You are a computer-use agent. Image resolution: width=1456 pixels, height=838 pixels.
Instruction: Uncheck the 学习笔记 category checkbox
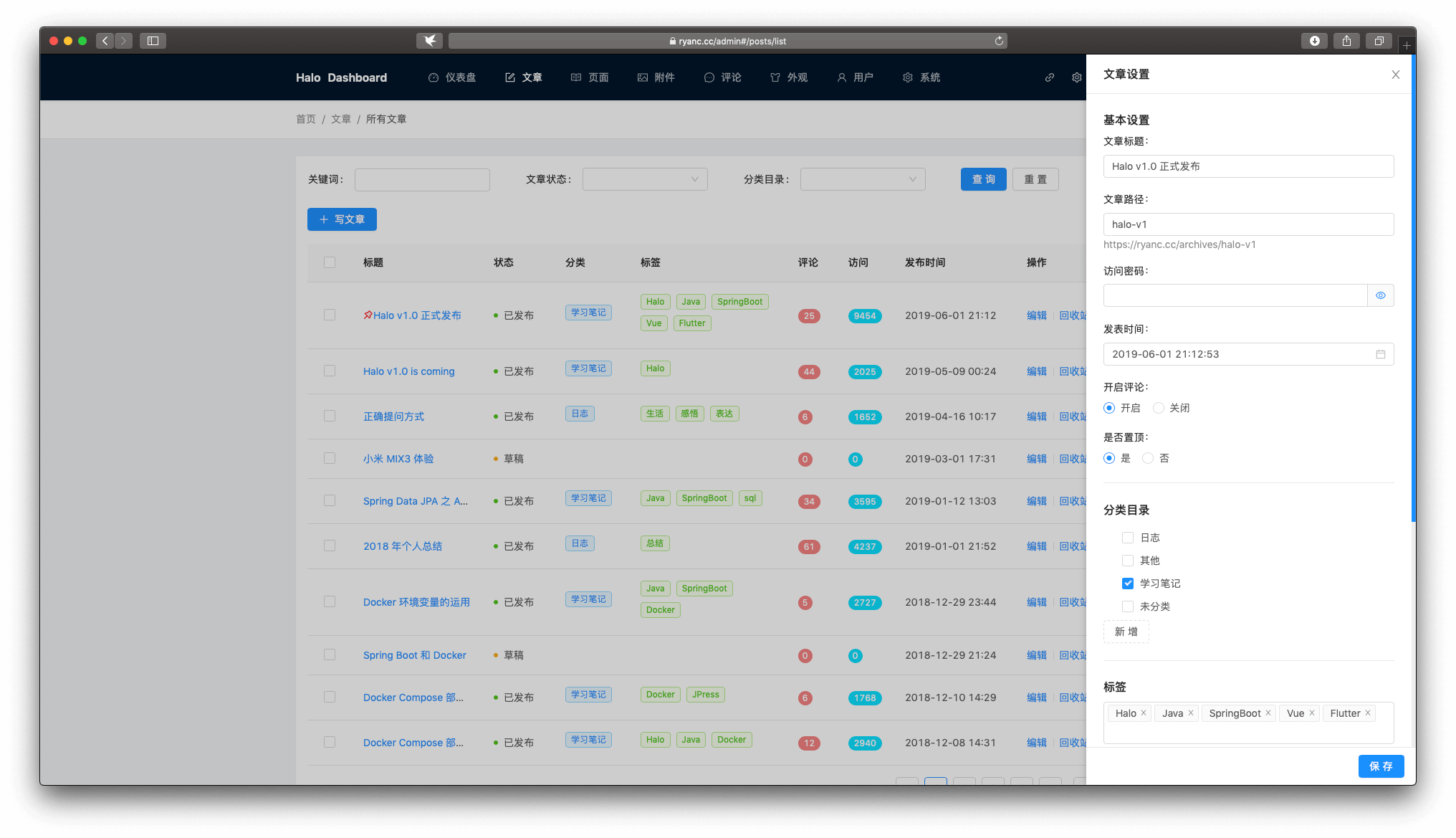pyautogui.click(x=1127, y=583)
